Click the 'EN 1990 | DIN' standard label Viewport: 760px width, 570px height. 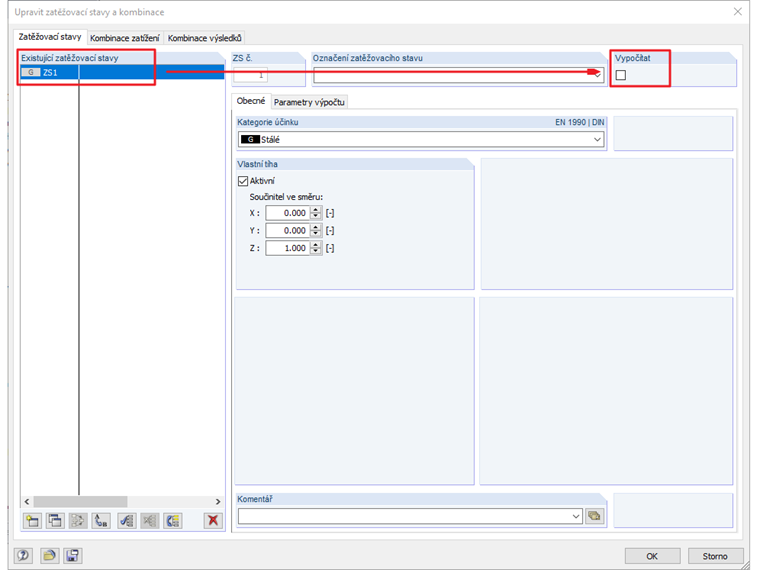click(580, 122)
